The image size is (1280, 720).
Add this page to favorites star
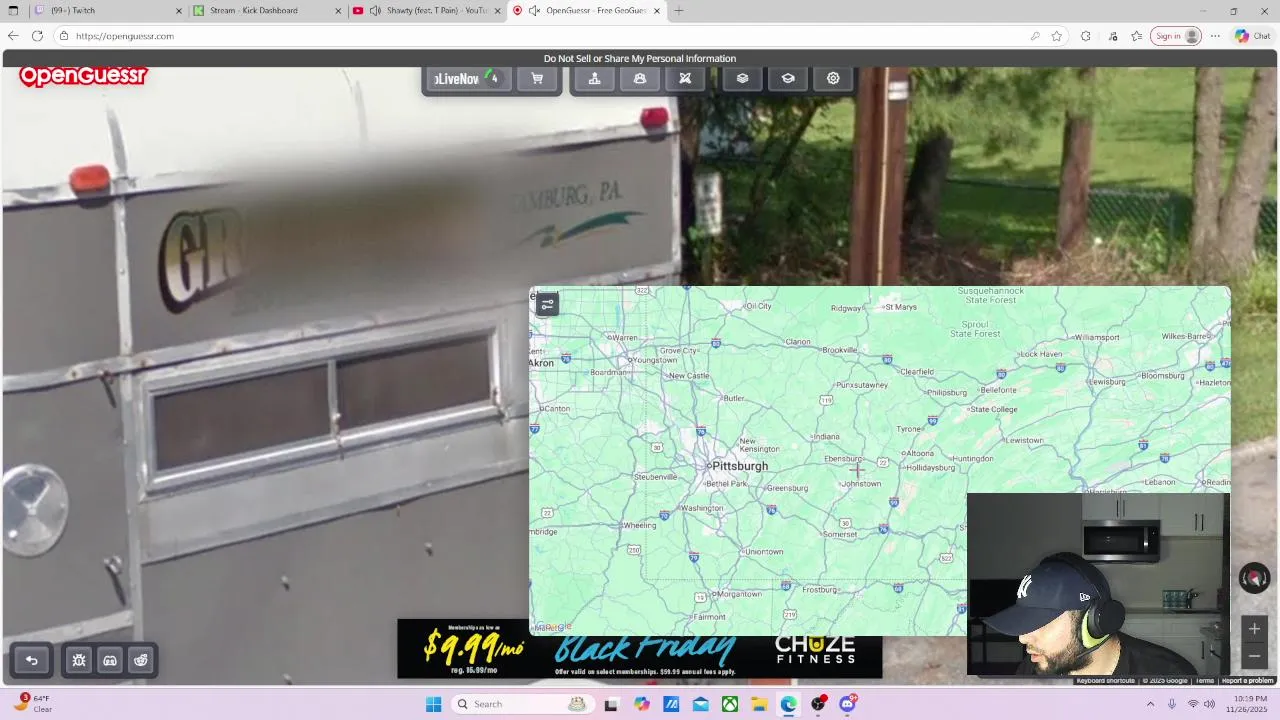(1056, 36)
